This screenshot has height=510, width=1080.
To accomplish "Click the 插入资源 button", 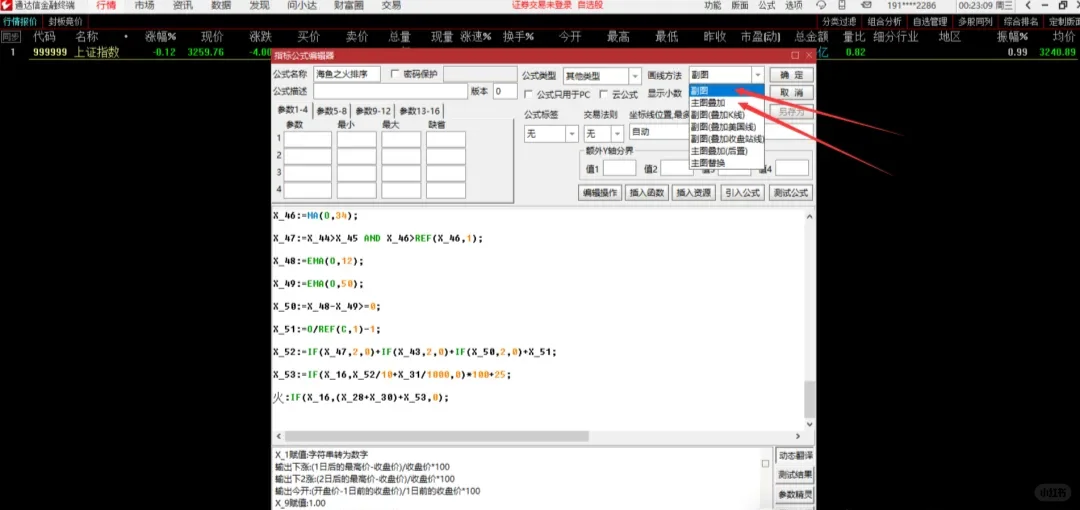I will pos(694,193).
